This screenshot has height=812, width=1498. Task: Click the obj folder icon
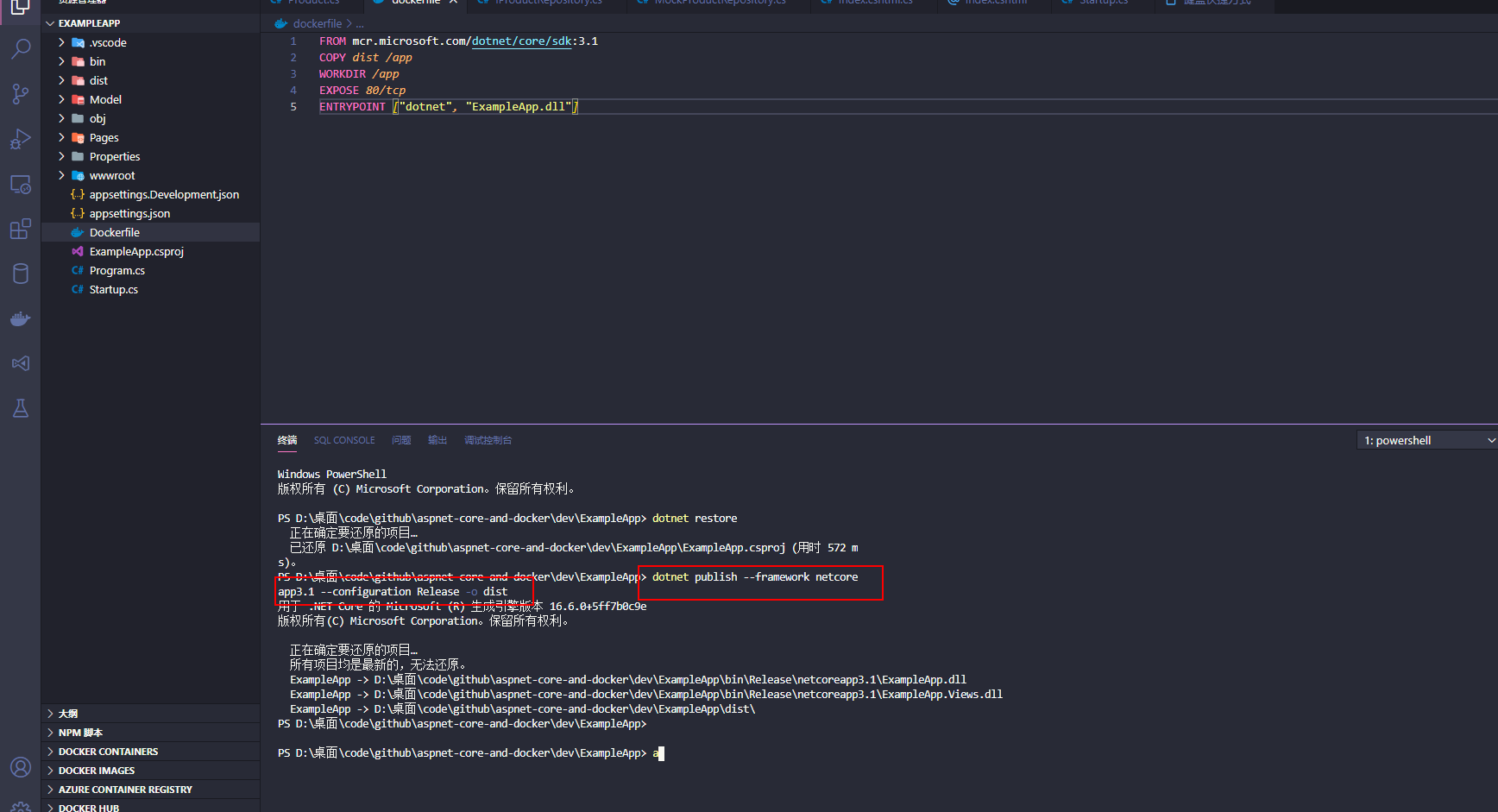[78, 118]
